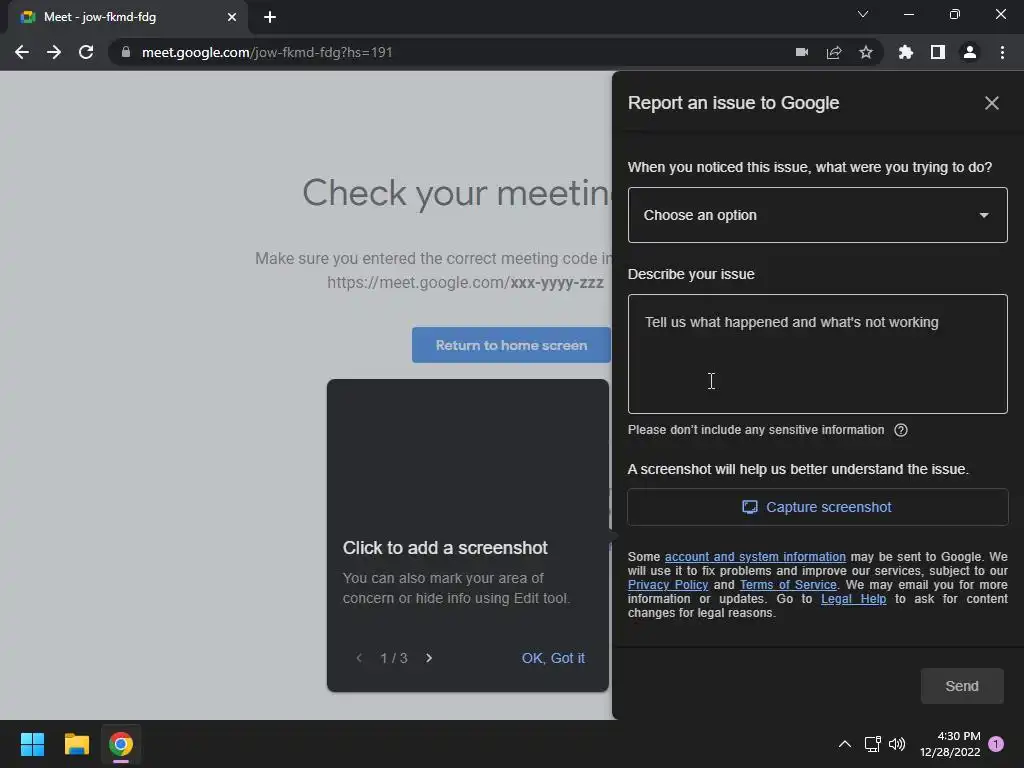The image size is (1024, 768).
Task: Toggle the browser side panel
Action: [938, 52]
